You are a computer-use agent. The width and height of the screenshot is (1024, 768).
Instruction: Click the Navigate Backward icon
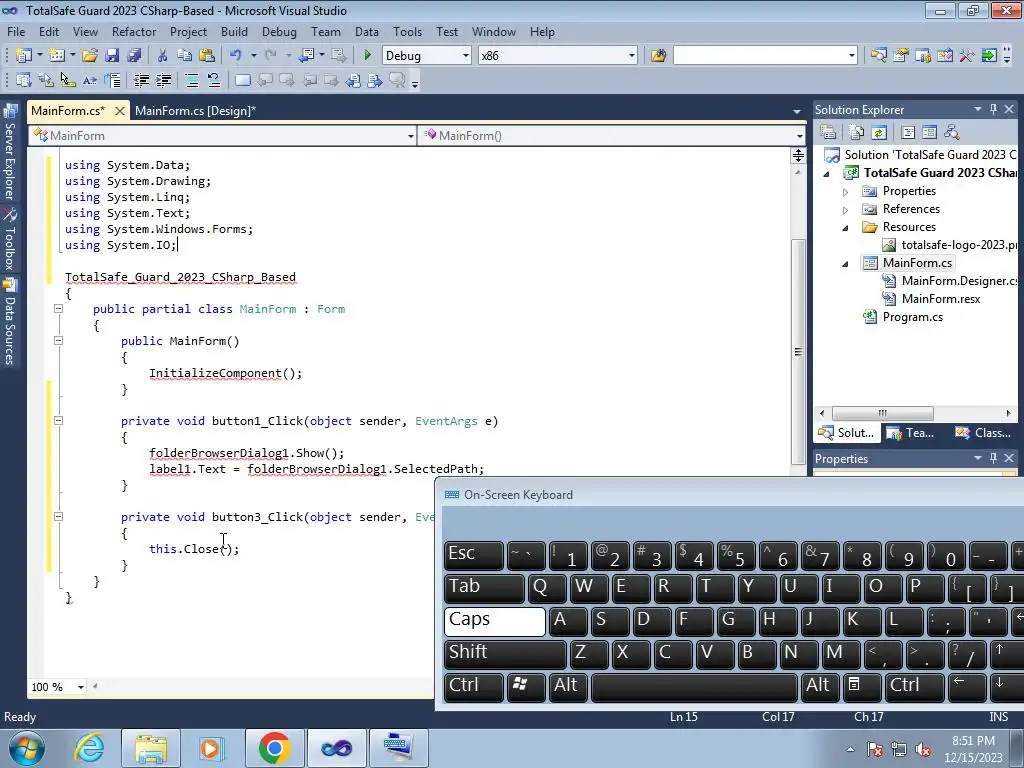[x=306, y=56]
